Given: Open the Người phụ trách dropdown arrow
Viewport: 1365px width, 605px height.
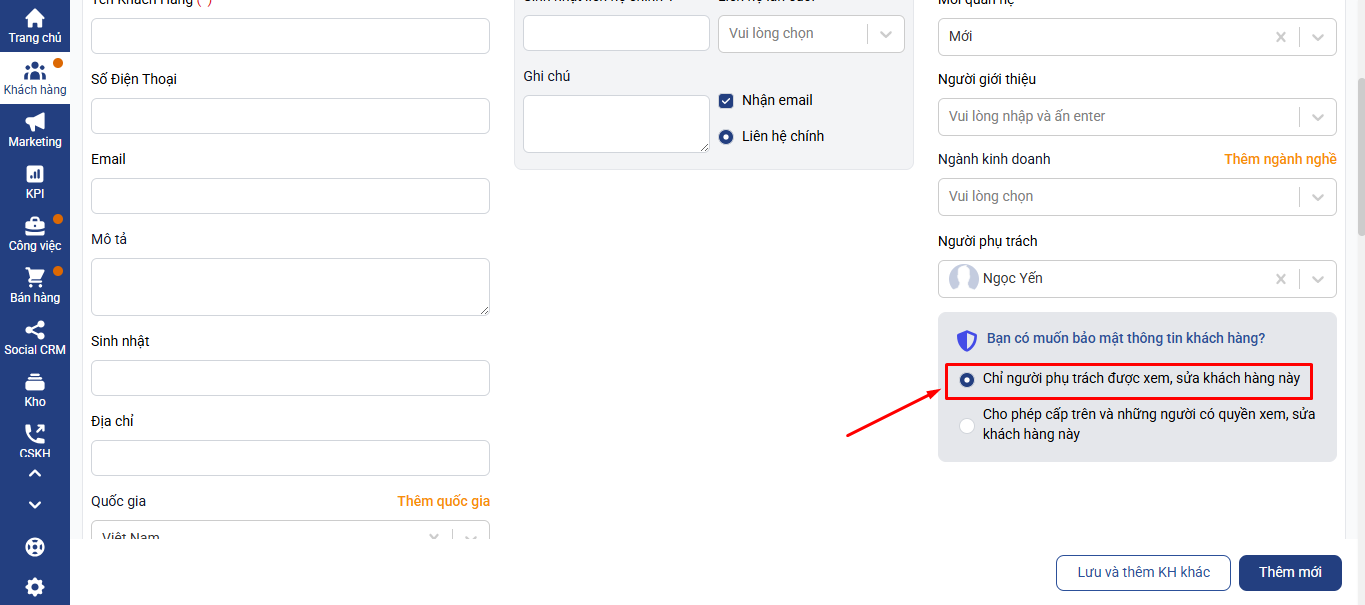Looking at the screenshot, I should pos(1318,279).
